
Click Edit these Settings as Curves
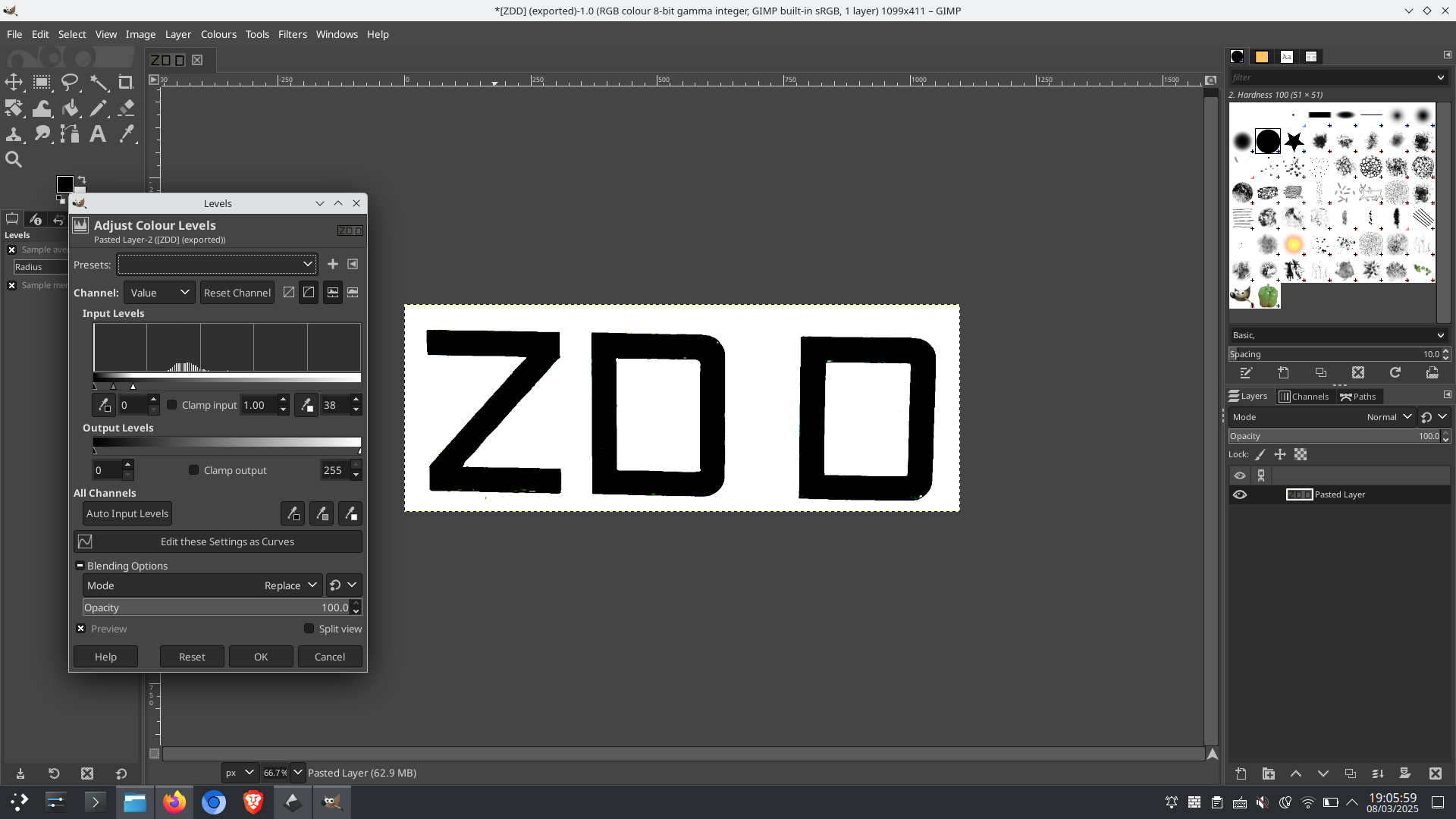point(218,541)
